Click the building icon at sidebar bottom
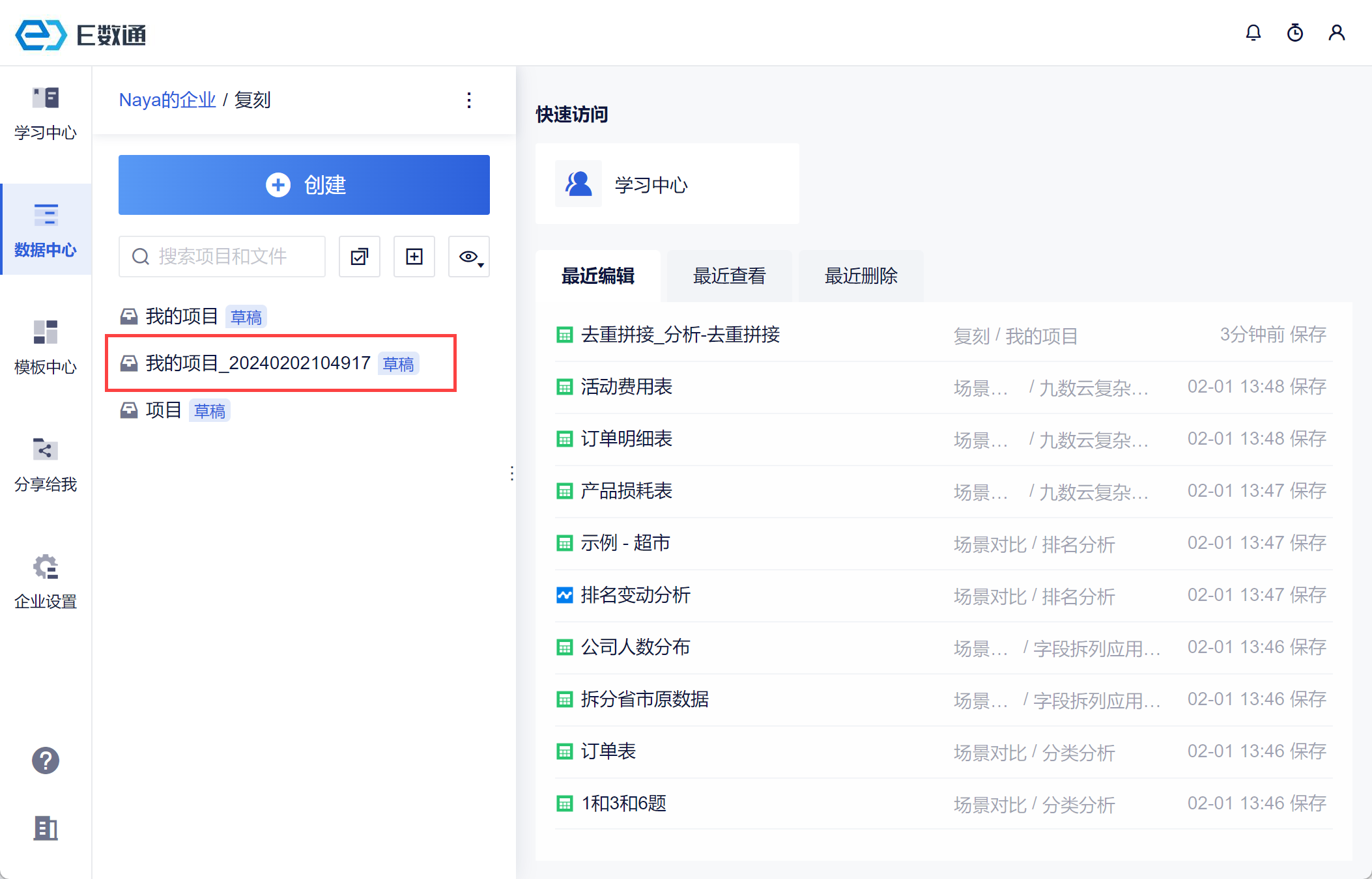The width and height of the screenshot is (1372, 879). pyautogui.click(x=46, y=828)
